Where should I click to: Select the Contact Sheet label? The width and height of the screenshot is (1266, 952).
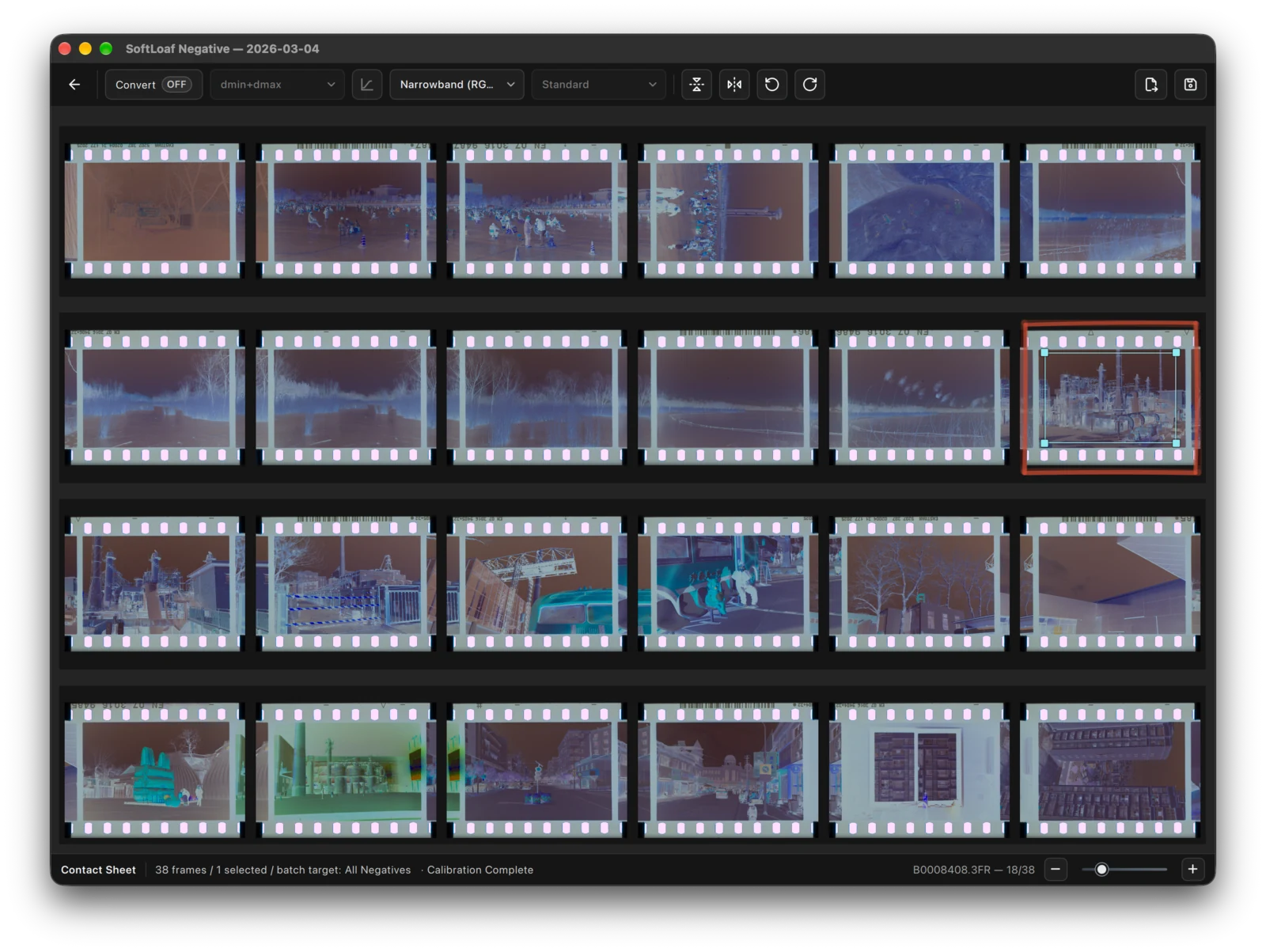[98, 870]
